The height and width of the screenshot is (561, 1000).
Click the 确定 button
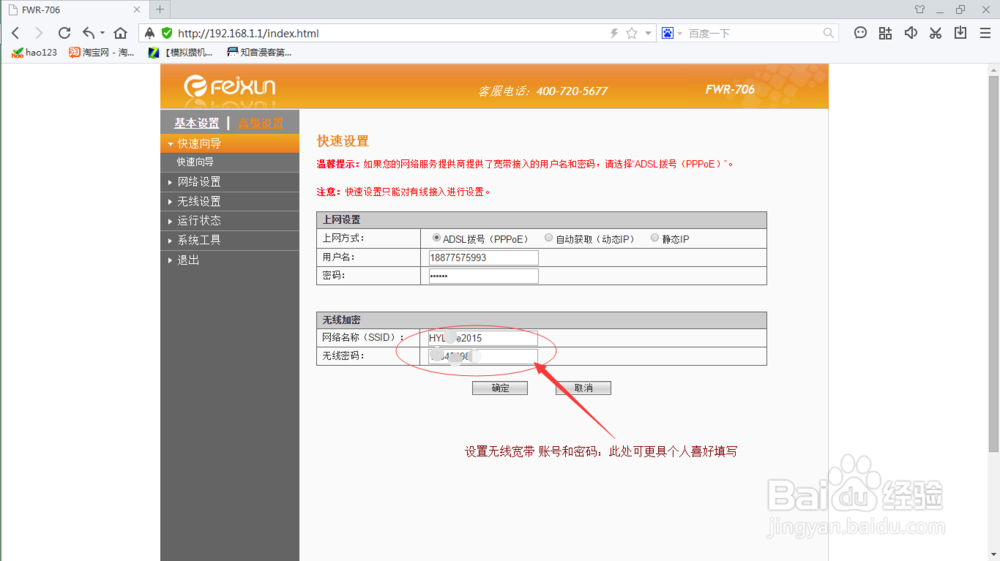click(x=500, y=388)
